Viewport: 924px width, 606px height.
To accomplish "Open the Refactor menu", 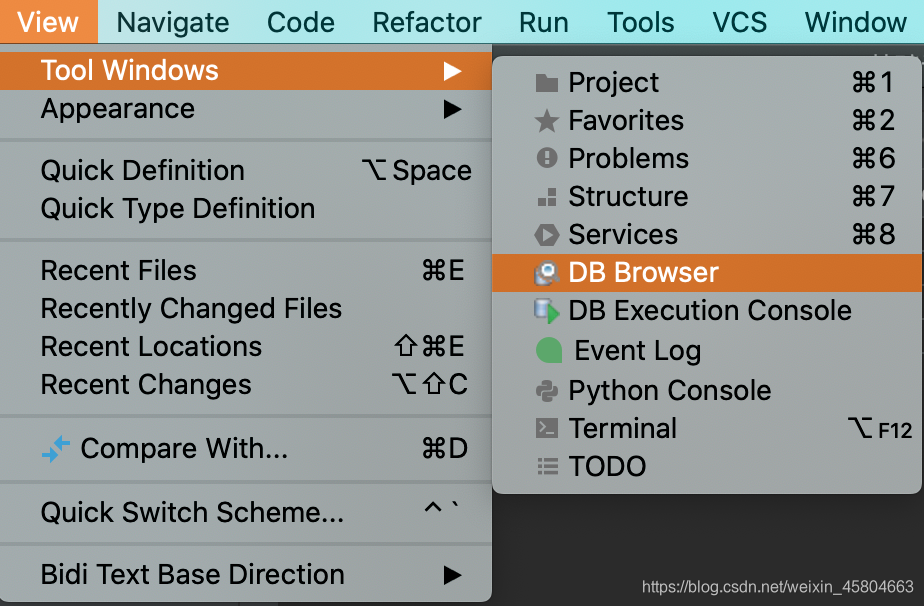I will pos(427,22).
